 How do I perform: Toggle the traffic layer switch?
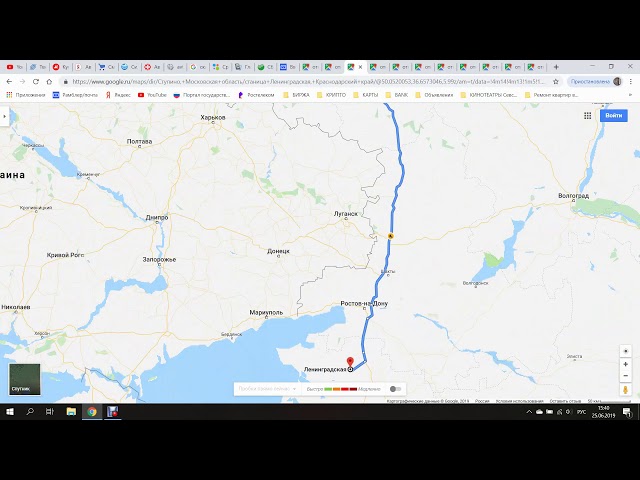[x=395, y=389]
